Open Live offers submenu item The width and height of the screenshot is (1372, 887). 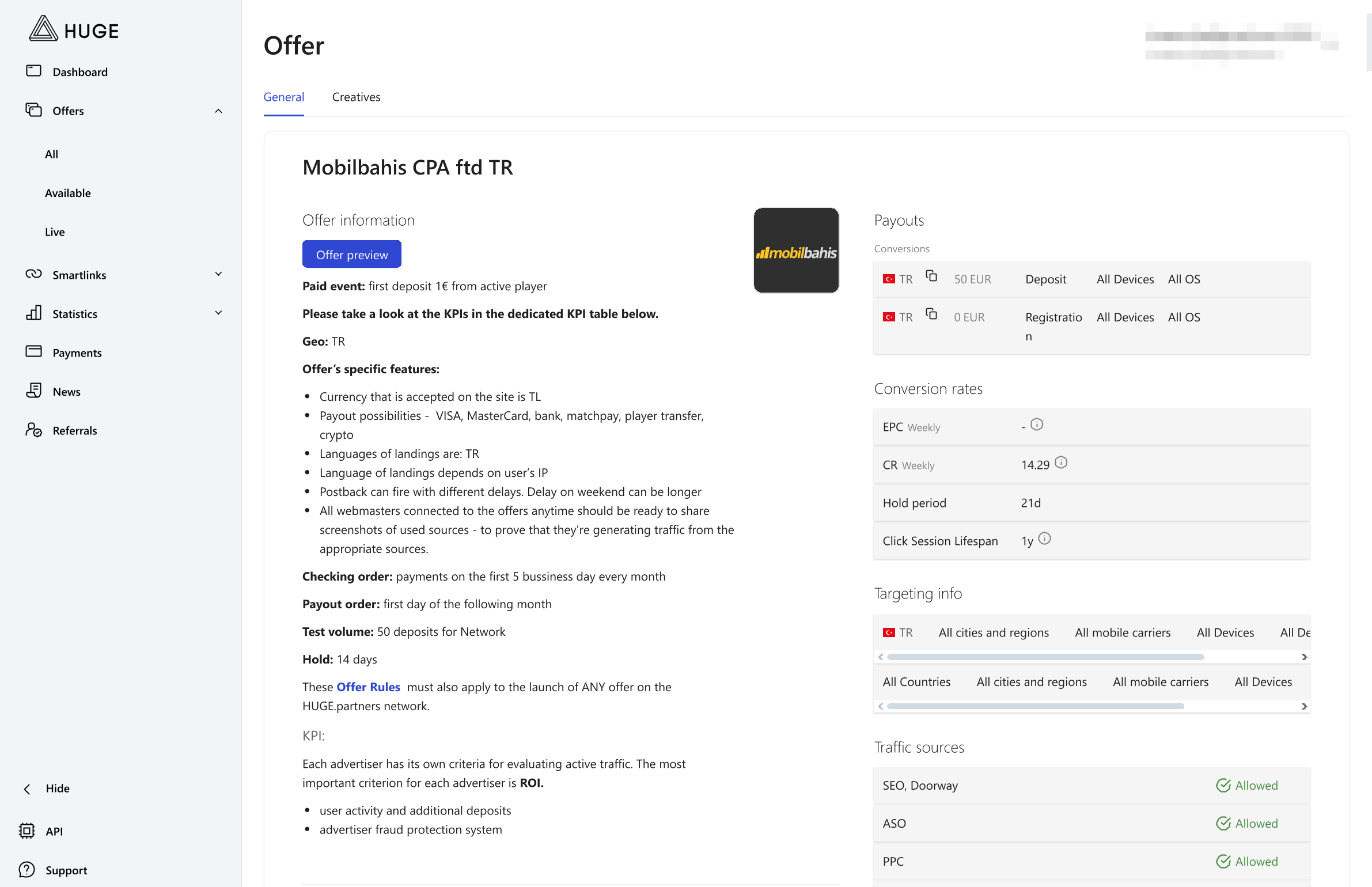click(x=55, y=232)
